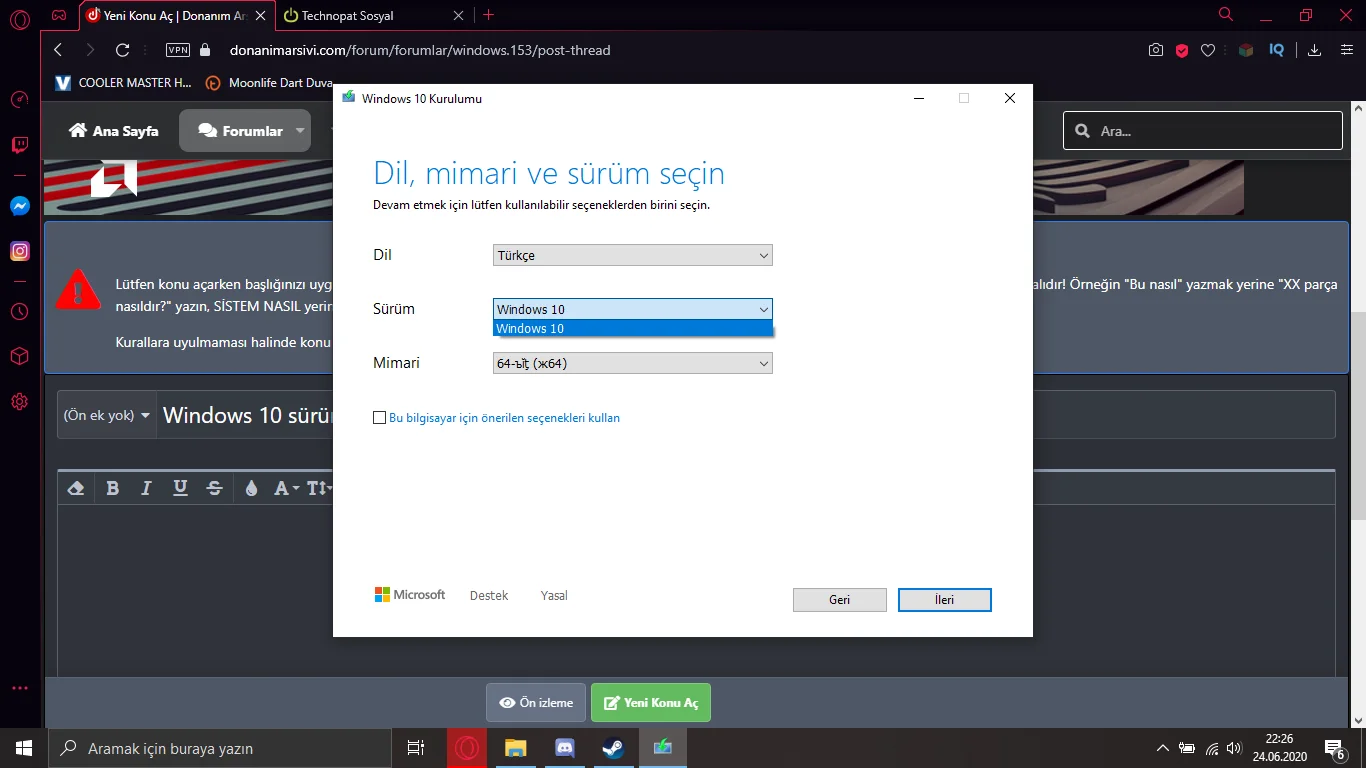This screenshot has width=1366, height=768.
Task: Open the font family dropdown in editor
Action: (287, 488)
